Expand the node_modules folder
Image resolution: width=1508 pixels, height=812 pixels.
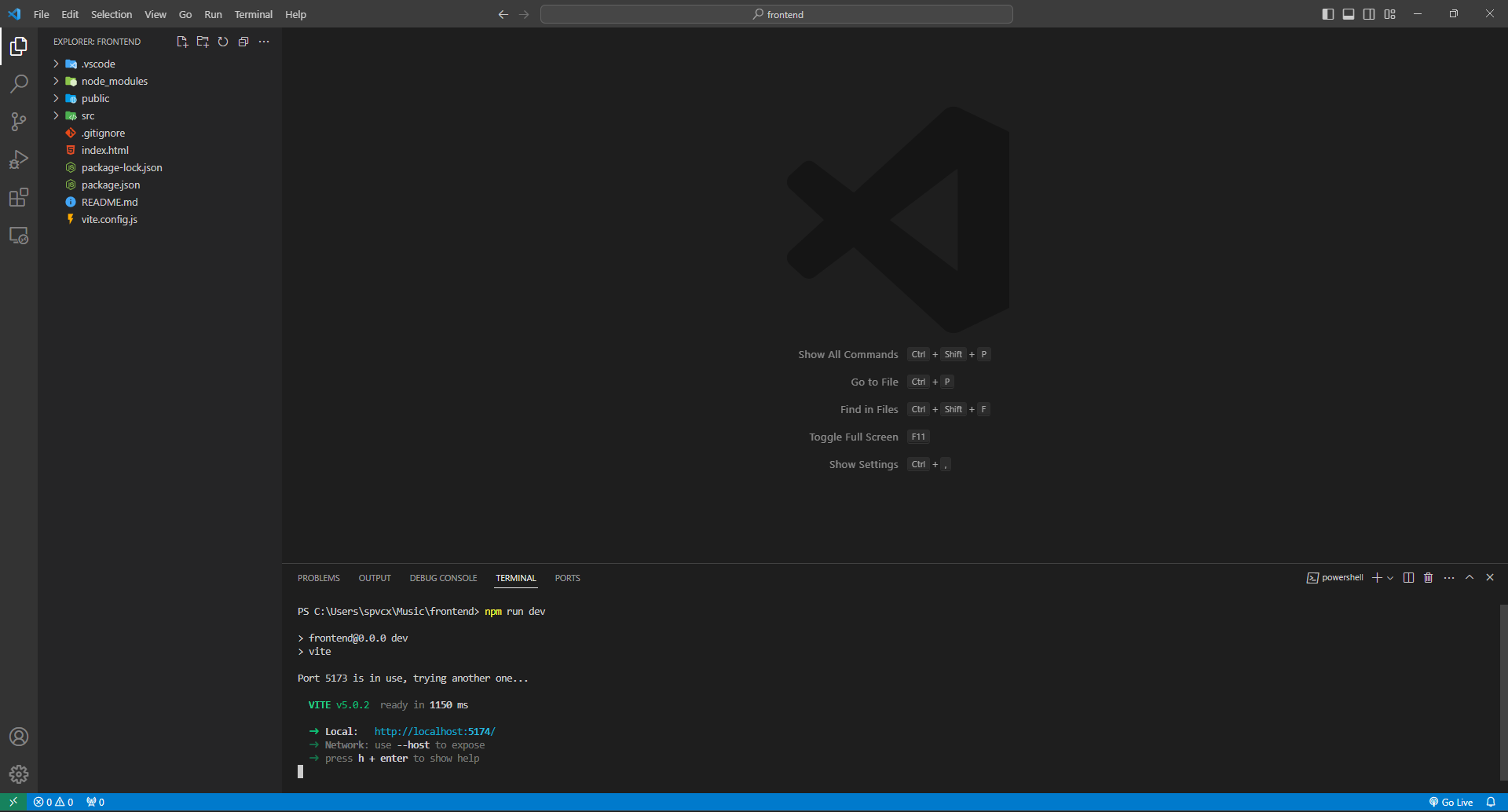point(114,82)
